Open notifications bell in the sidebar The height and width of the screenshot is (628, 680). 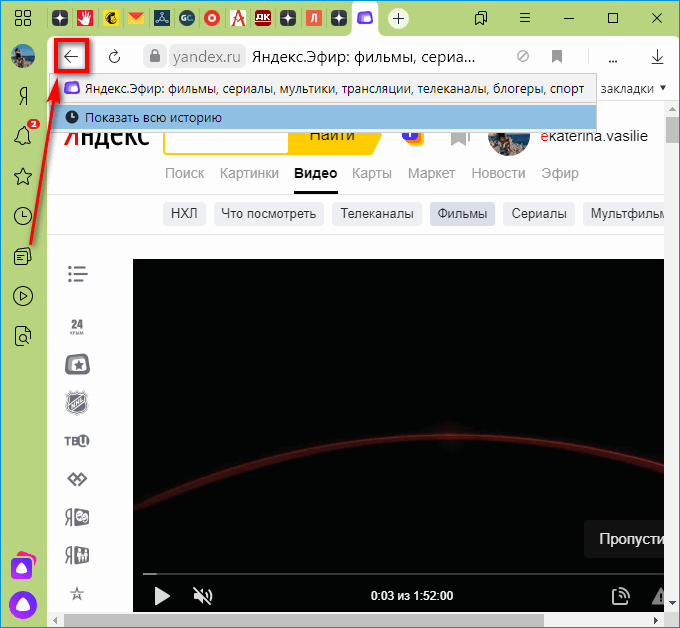[x=22, y=137]
